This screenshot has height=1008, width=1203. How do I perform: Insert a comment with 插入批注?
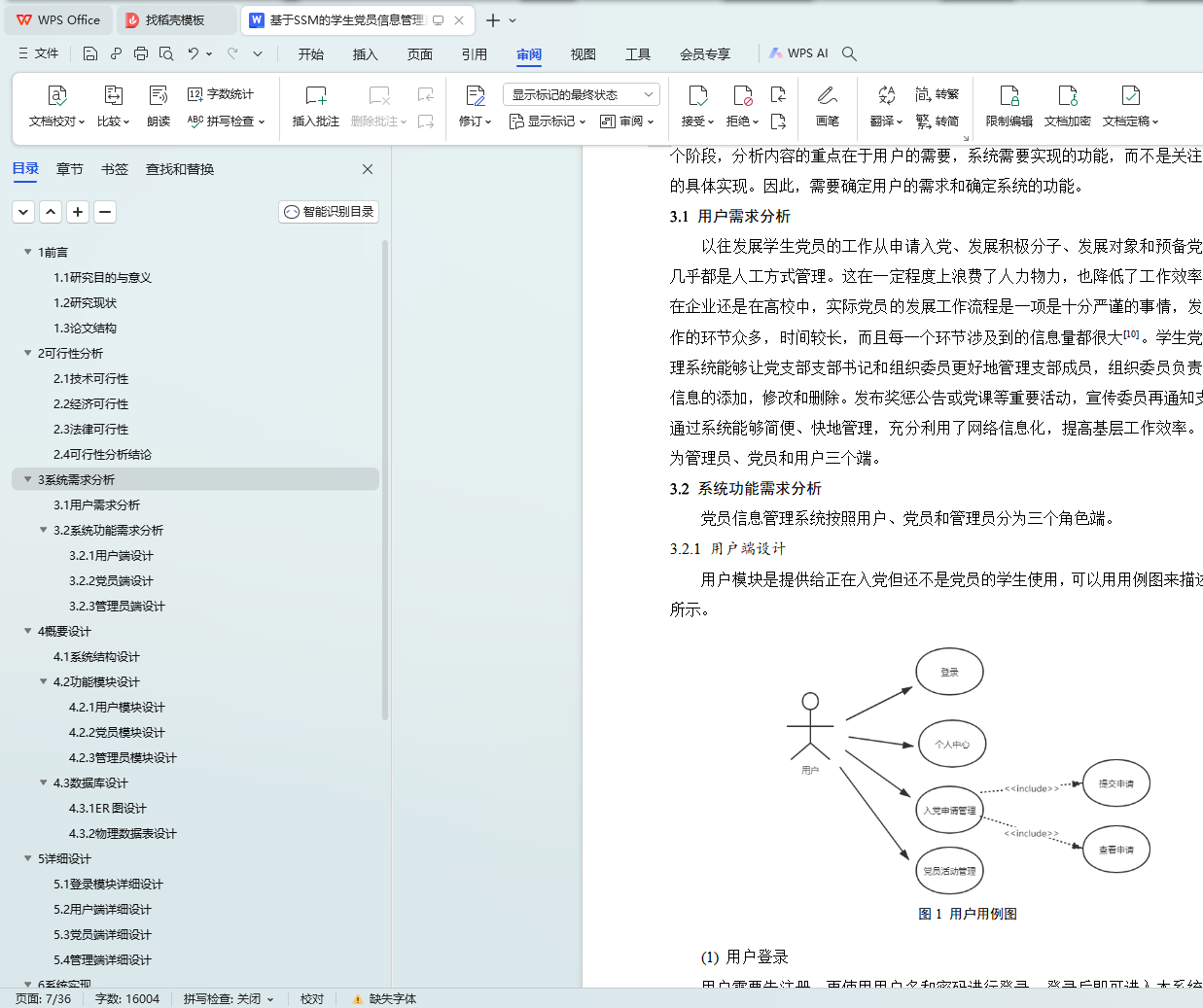tap(316, 107)
